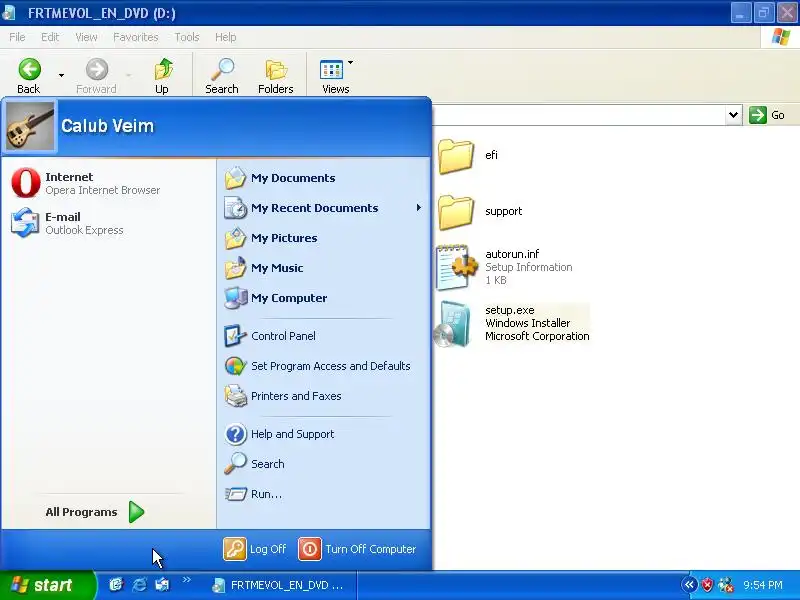Viewport: 800px width, 600px height.
Task: Open the Back history dropdown arrow
Action: pos(61,76)
